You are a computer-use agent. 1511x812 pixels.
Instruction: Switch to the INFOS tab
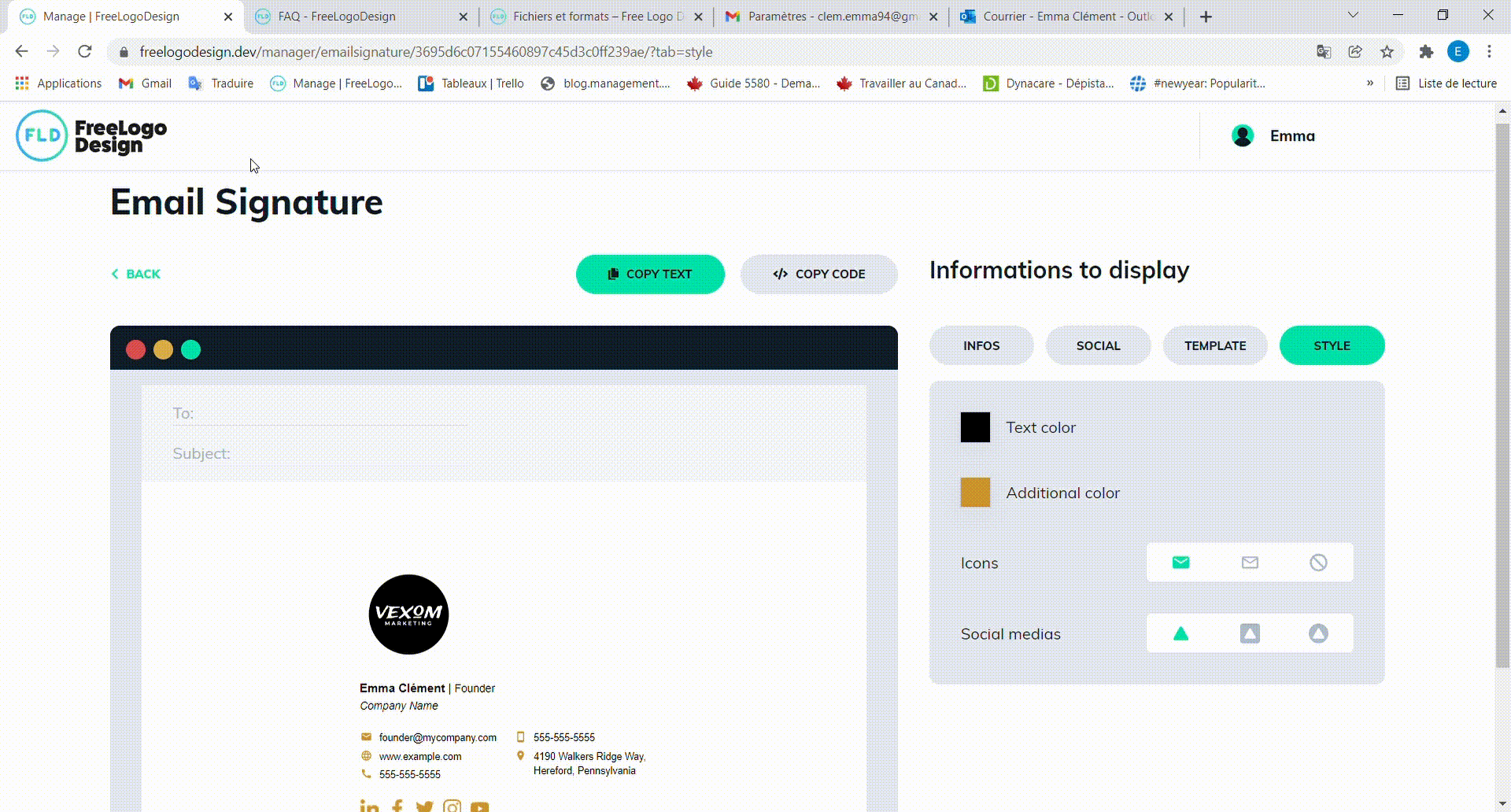981,345
